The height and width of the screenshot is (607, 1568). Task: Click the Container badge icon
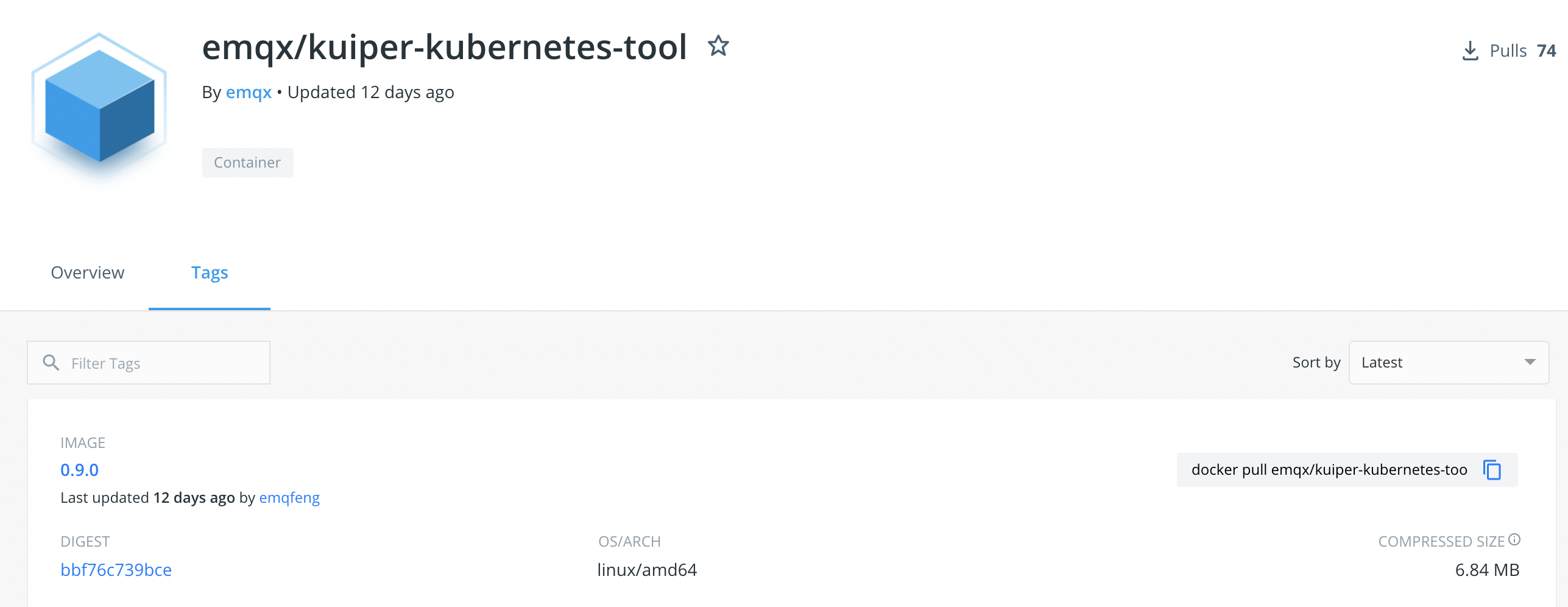247,162
